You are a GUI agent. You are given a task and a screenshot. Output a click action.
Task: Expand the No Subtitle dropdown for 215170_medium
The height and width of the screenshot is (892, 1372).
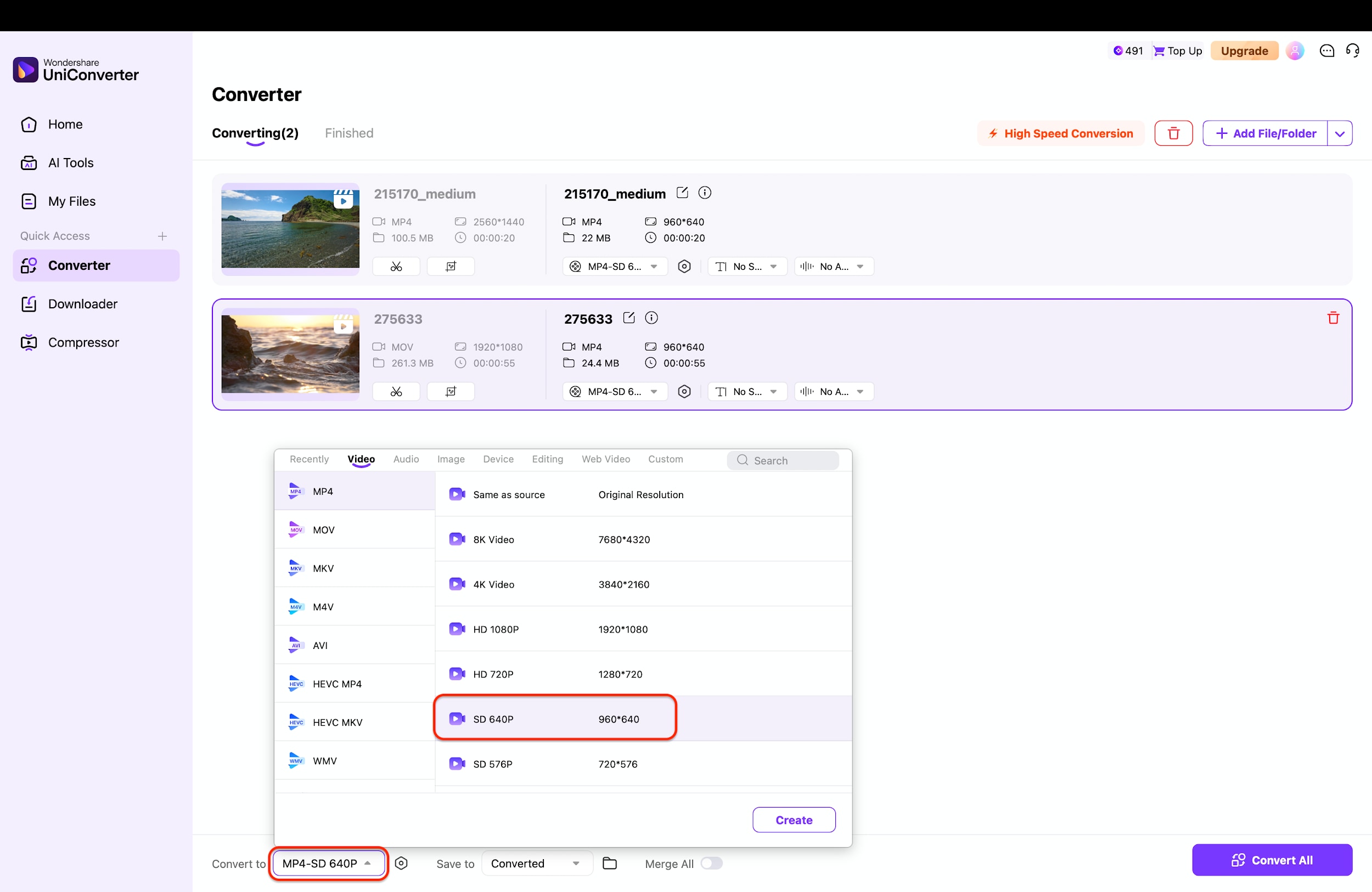coord(746,266)
